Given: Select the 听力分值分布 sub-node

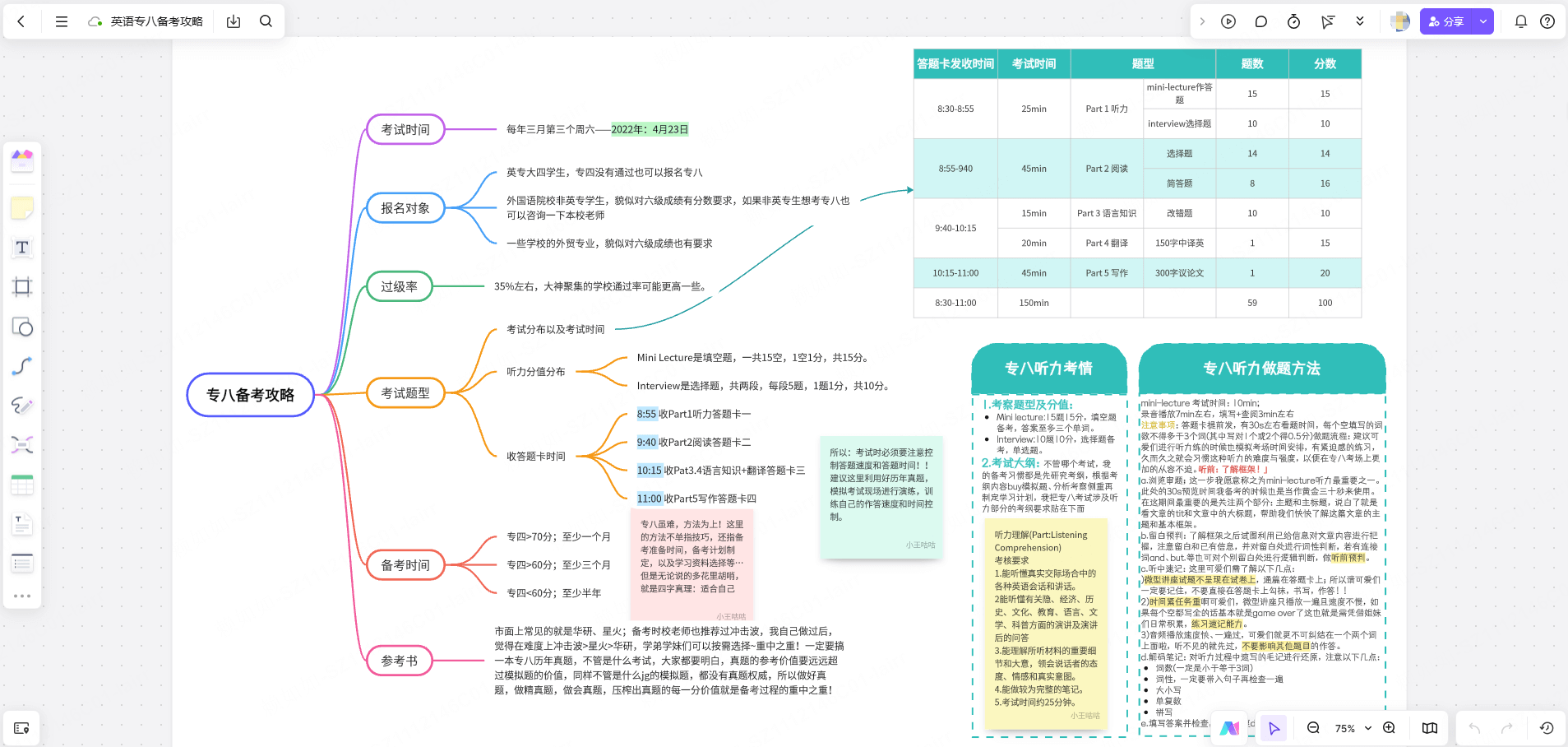Looking at the screenshot, I should tap(536, 372).
